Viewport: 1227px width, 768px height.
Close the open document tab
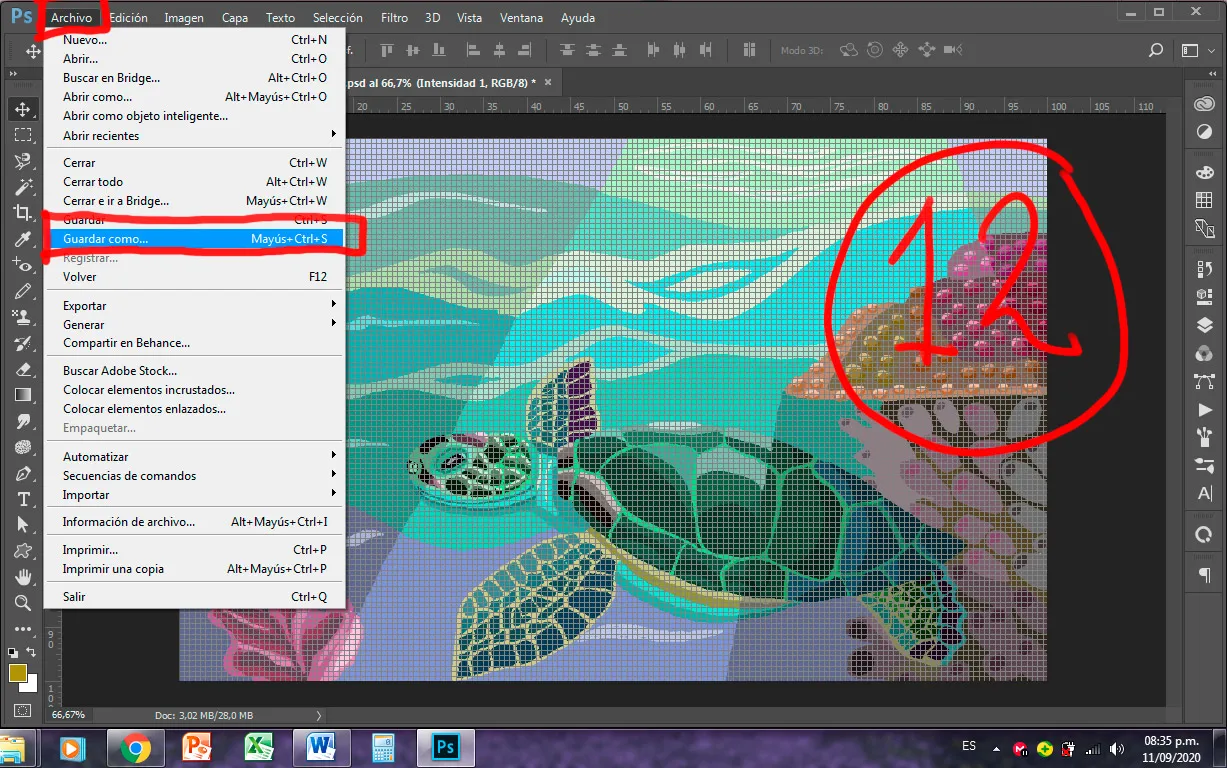tap(547, 82)
